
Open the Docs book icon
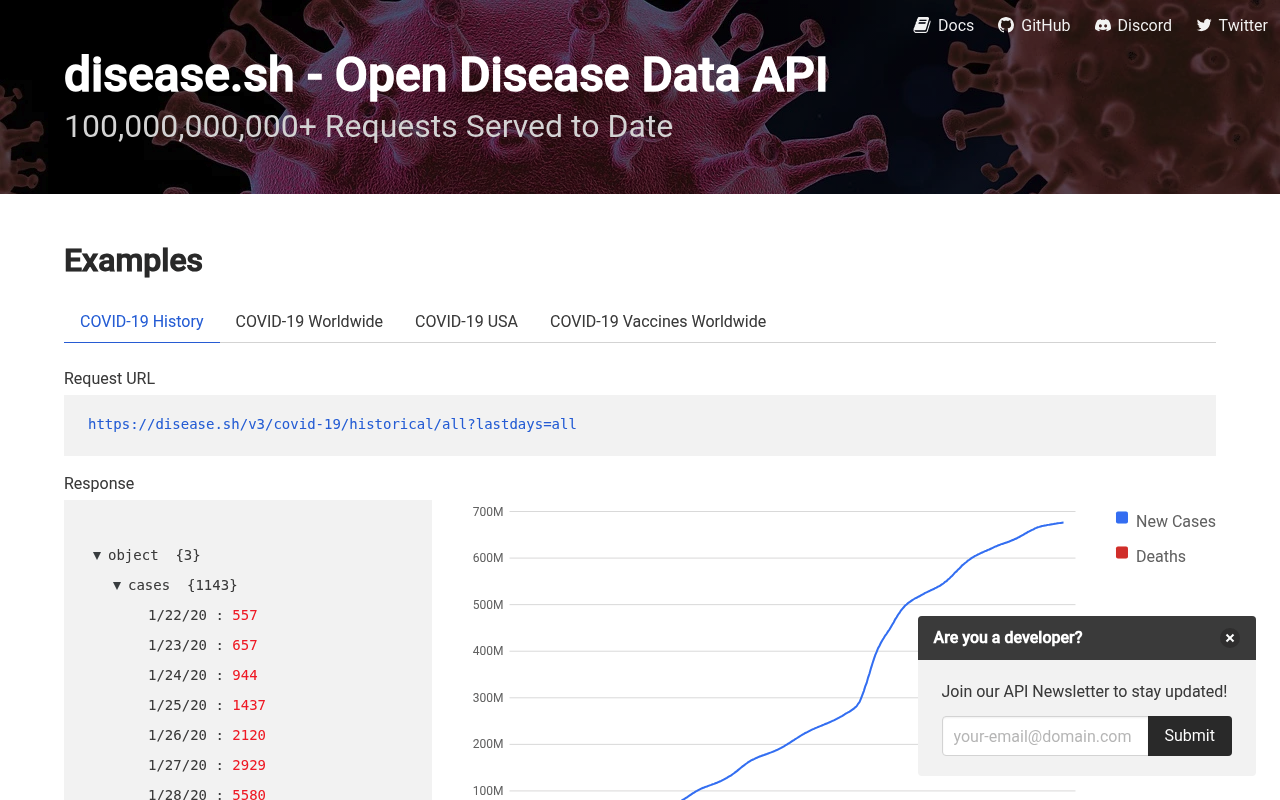coord(922,25)
